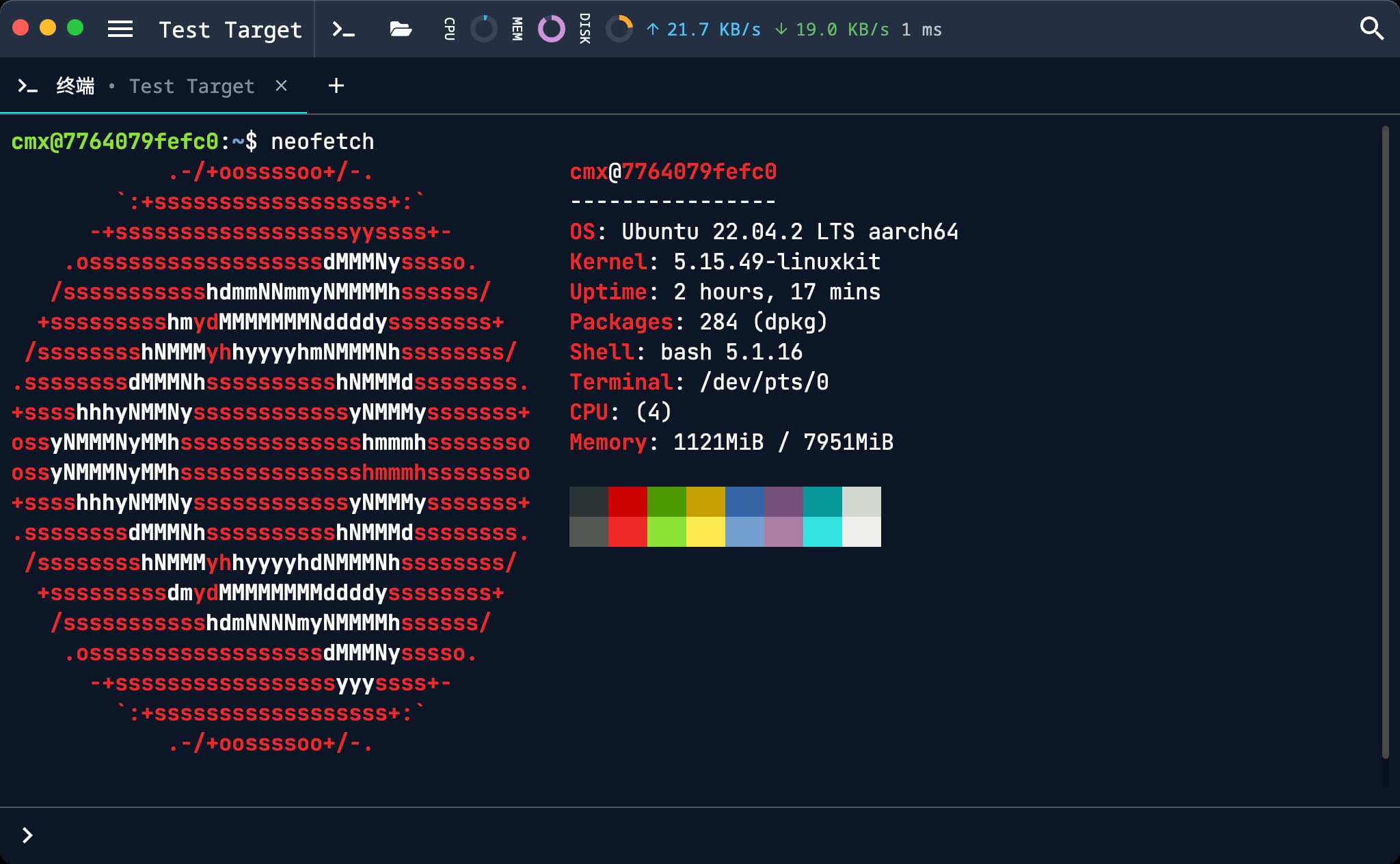
Task: Click the 1 ms latency readout
Action: tap(921, 29)
